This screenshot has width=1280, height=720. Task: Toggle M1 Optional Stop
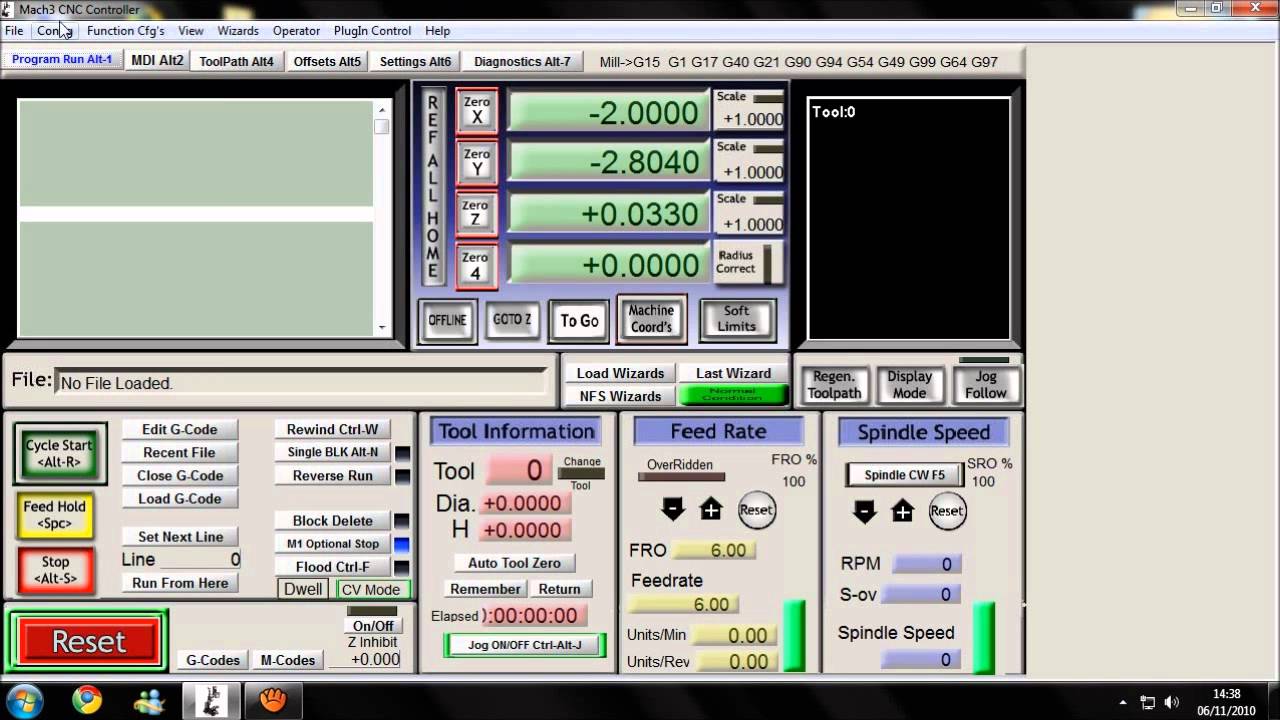pos(333,544)
